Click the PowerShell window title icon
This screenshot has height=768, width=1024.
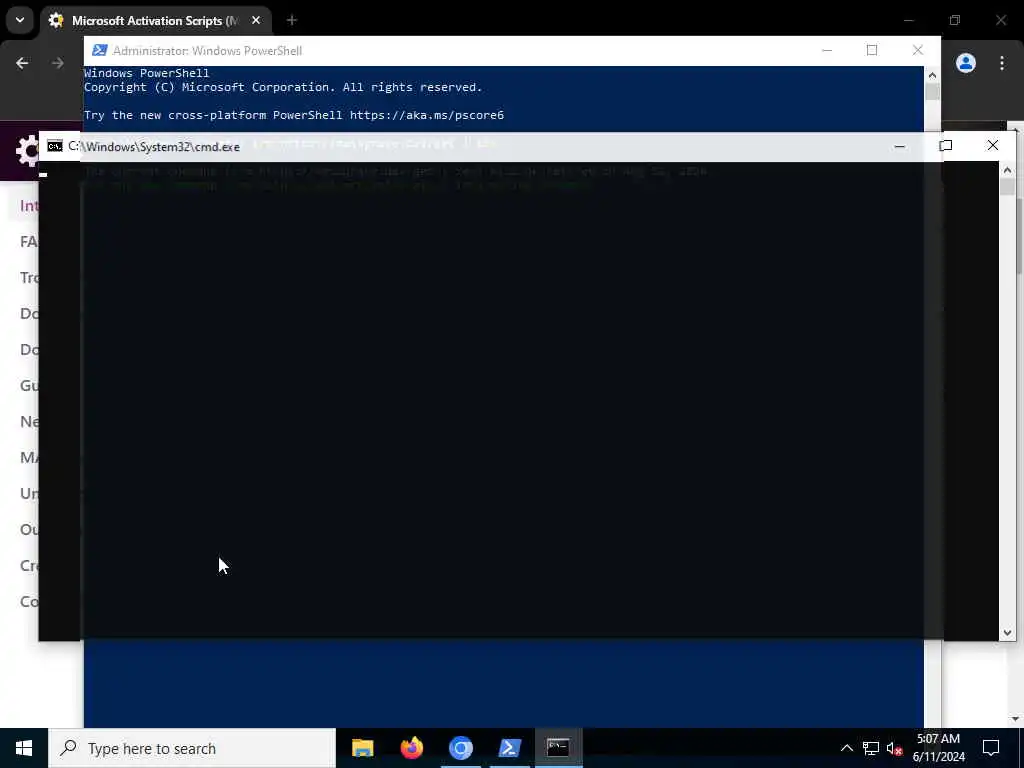[x=99, y=50]
